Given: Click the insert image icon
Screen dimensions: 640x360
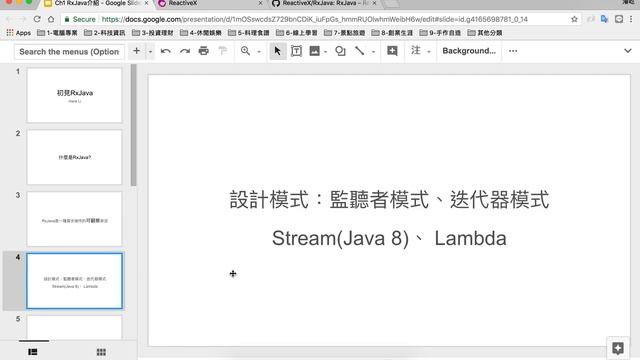Looking at the screenshot, I should [x=314, y=51].
